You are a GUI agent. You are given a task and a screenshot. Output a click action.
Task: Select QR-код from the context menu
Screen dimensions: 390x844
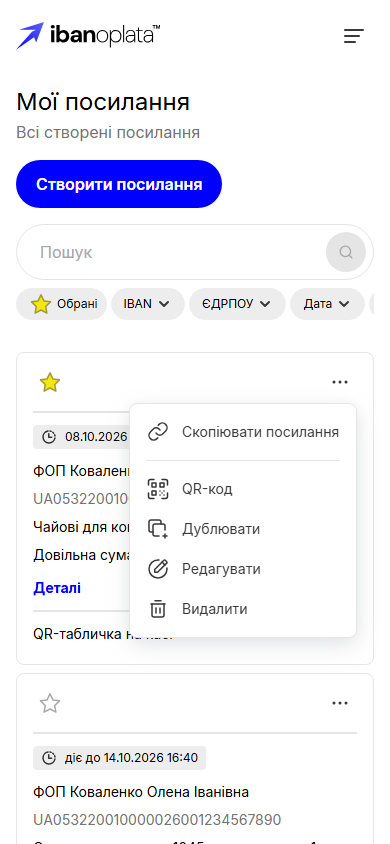pyautogui.click(x=243, y=489)
